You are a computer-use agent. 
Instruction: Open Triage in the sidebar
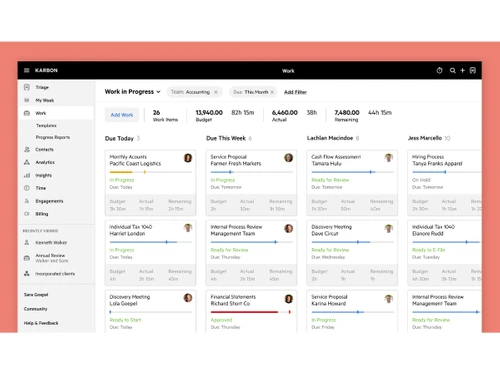click(x=42, y=87)
